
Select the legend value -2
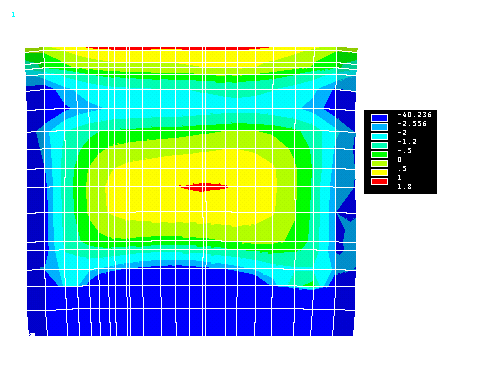pos(402,133)
